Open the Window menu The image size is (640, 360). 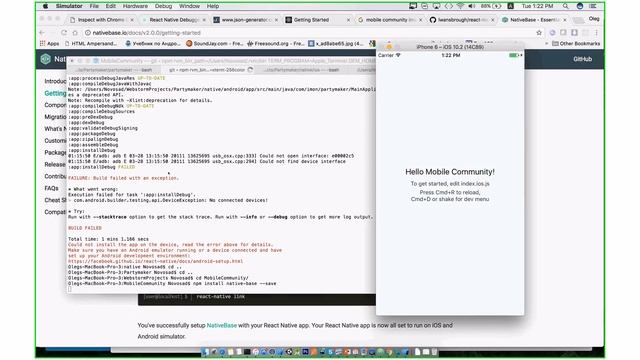pos(189,6)
